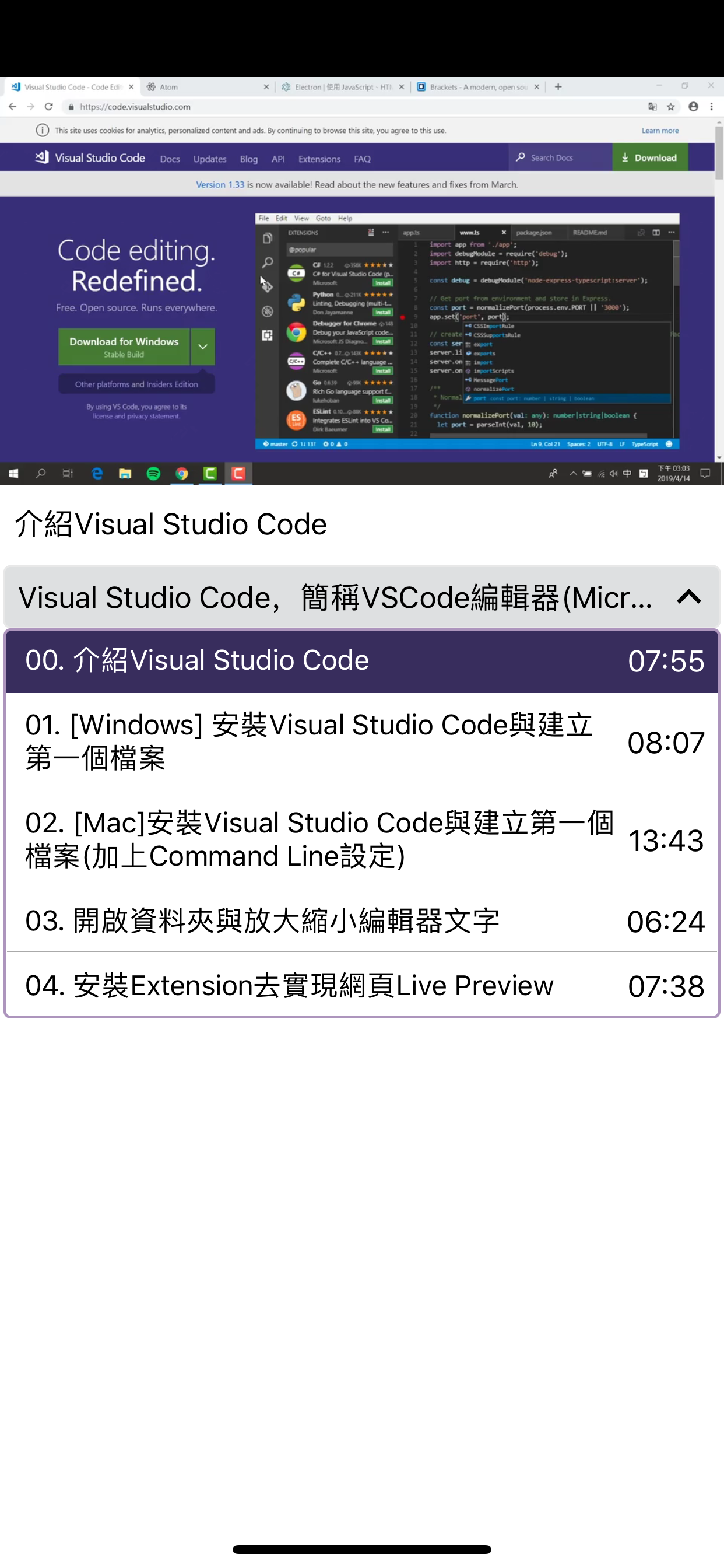Click the 07:38 duration label
The width and height of the screenshot is (724, 1568).
[x=666, y=986]
